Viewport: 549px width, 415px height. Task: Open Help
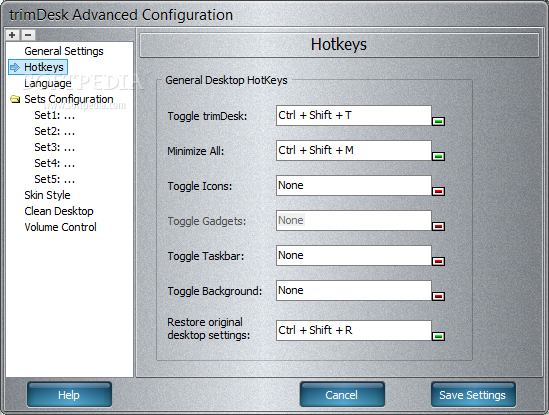[69, 395]
